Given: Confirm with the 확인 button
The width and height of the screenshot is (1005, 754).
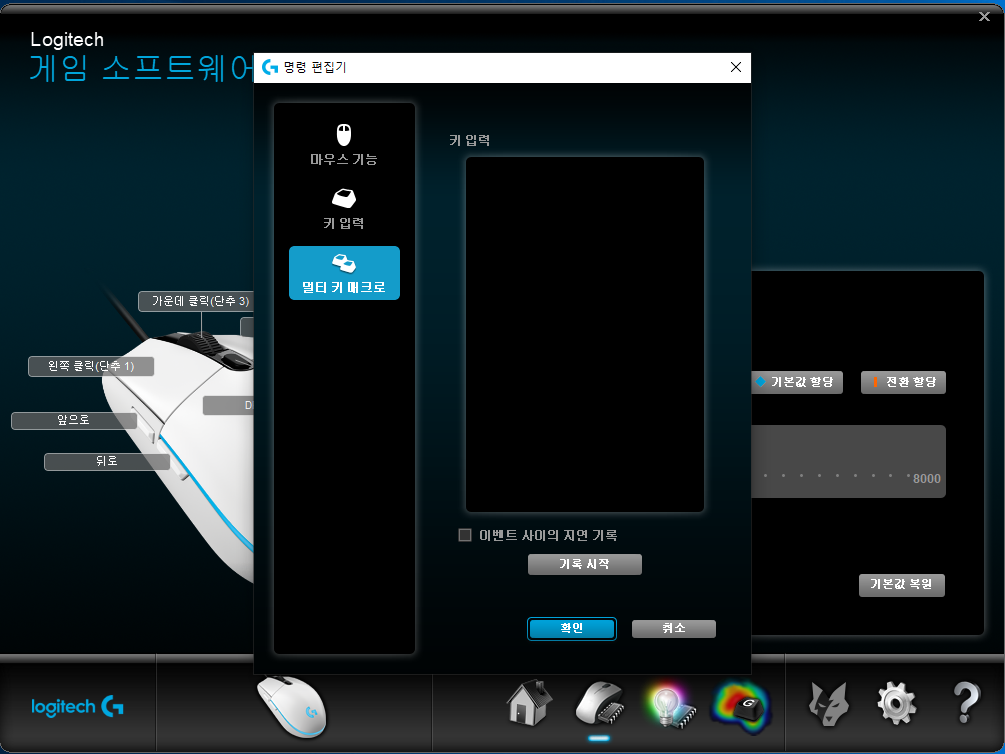Looking at the screenshot, I should tap(572, 628).
